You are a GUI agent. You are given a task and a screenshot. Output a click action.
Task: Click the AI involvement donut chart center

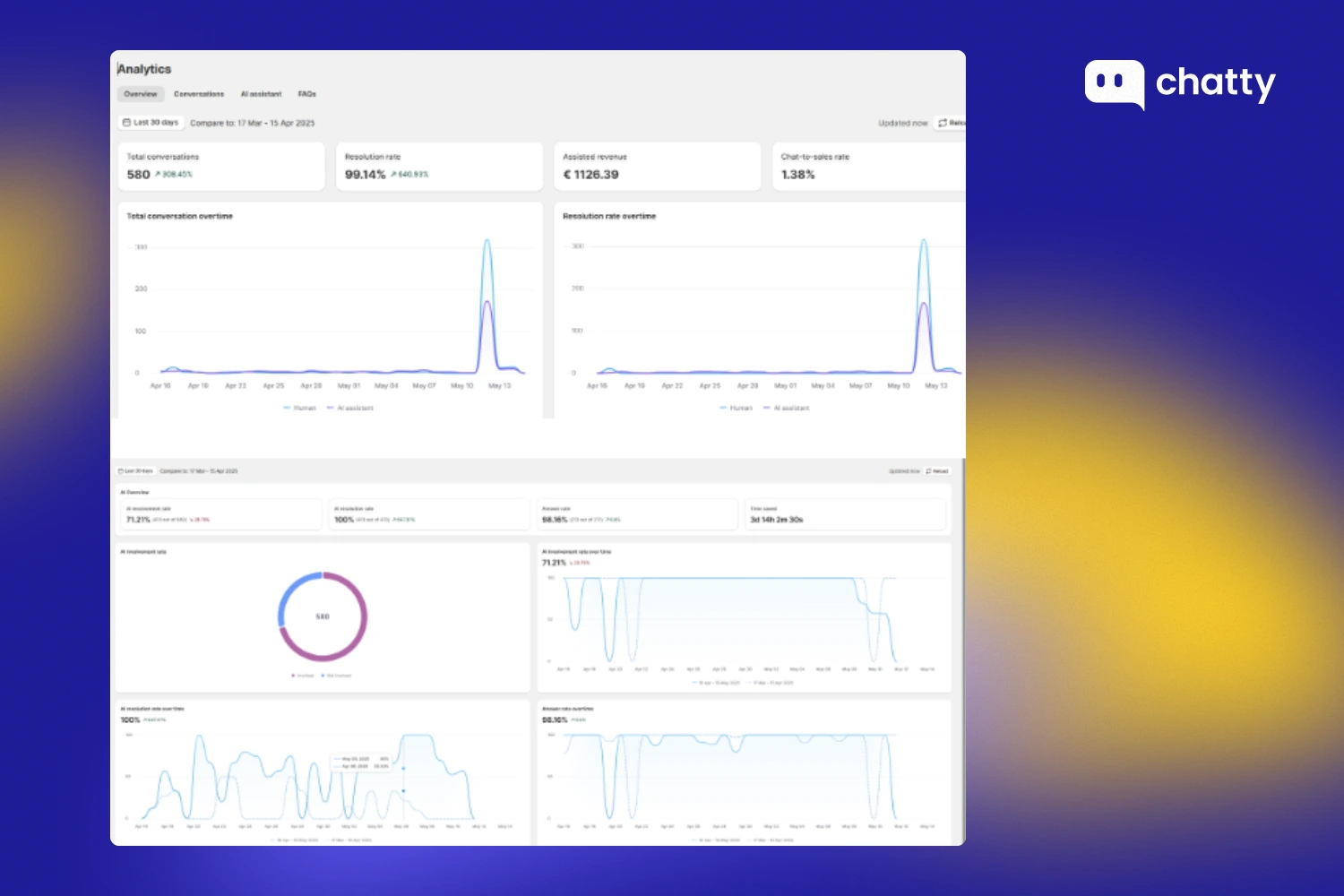323,616
